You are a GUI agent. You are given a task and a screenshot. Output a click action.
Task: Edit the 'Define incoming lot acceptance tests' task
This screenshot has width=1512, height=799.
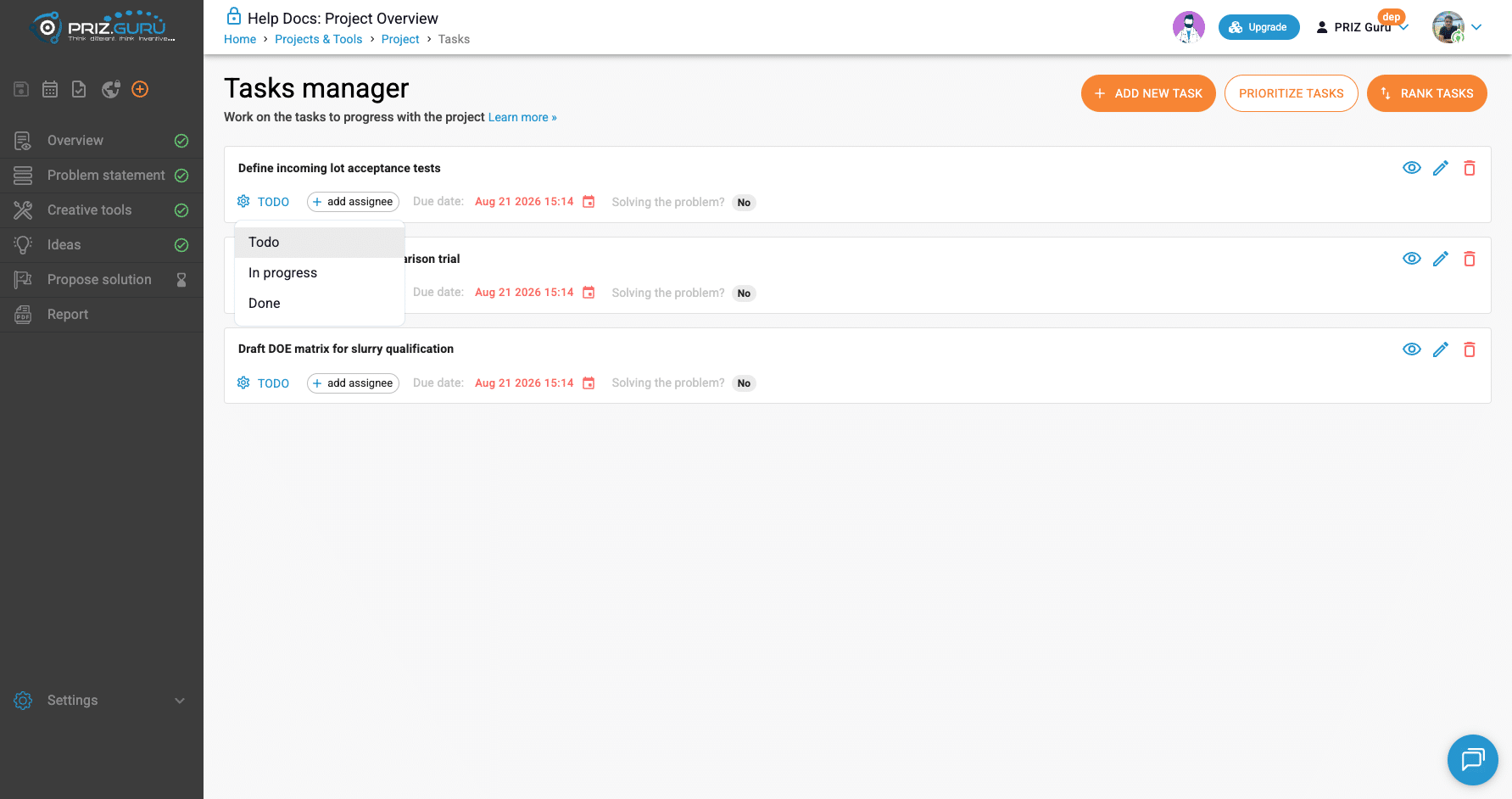[1441, 168]
